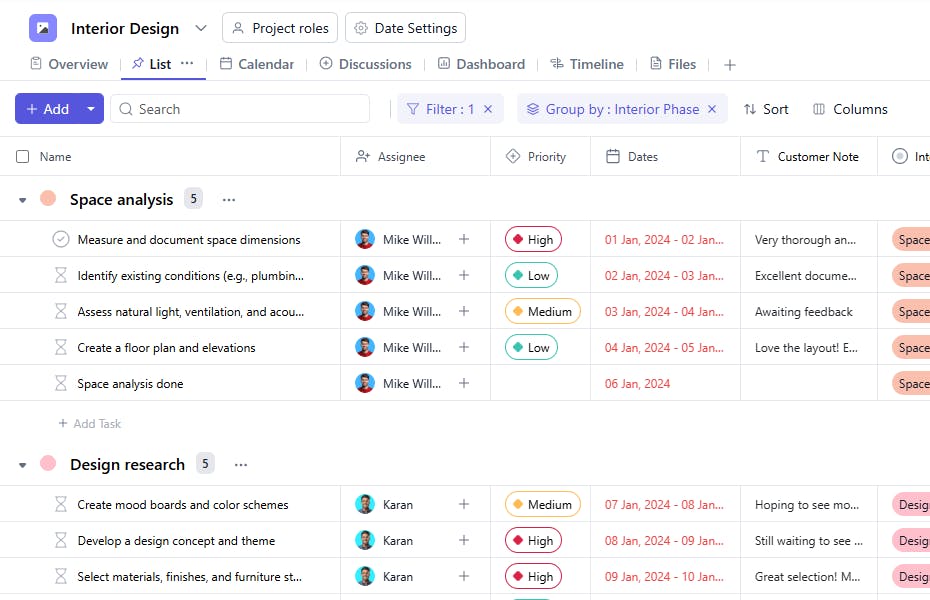The image size is (930, 600).
Task: Collapse the Design research group
Action: pos(23,465)
